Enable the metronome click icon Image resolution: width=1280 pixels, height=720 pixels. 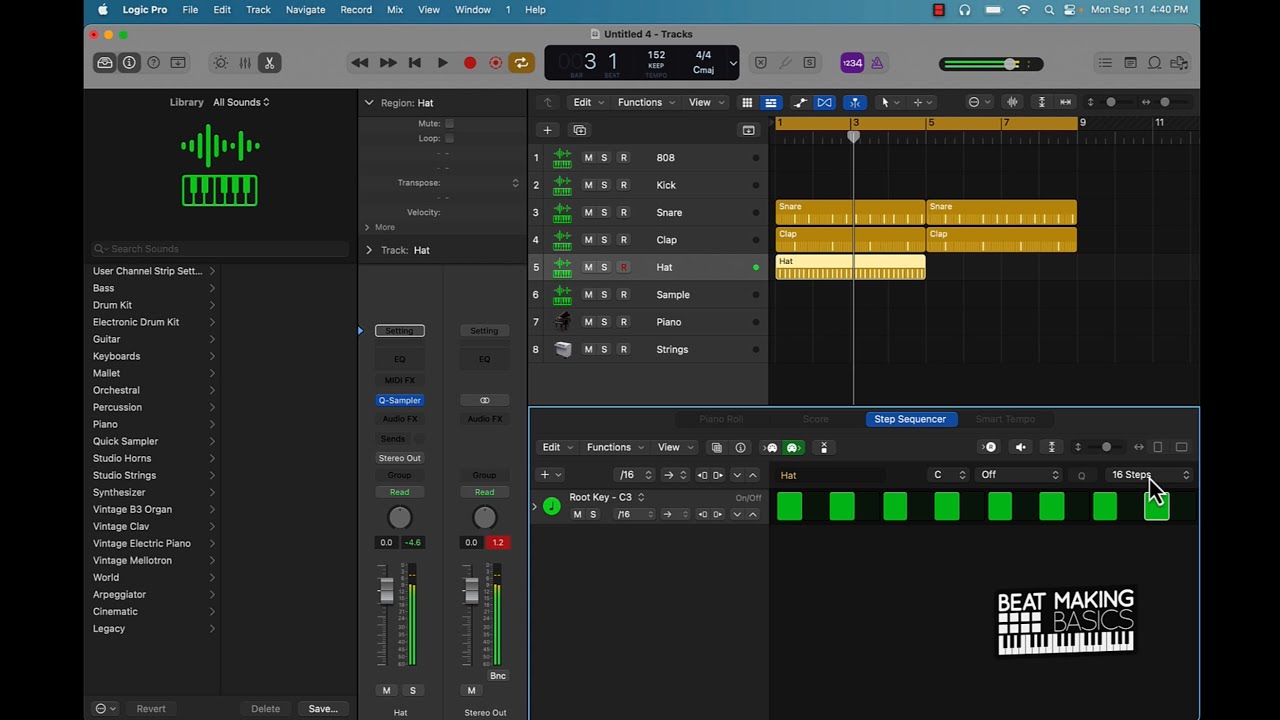point(877,63)
